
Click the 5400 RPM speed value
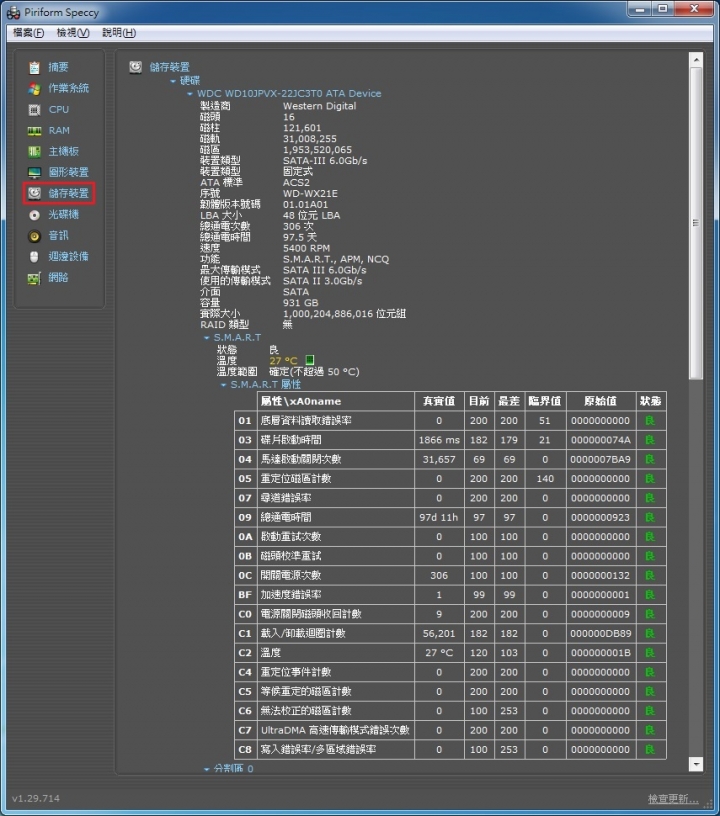[x=306, y=248]
